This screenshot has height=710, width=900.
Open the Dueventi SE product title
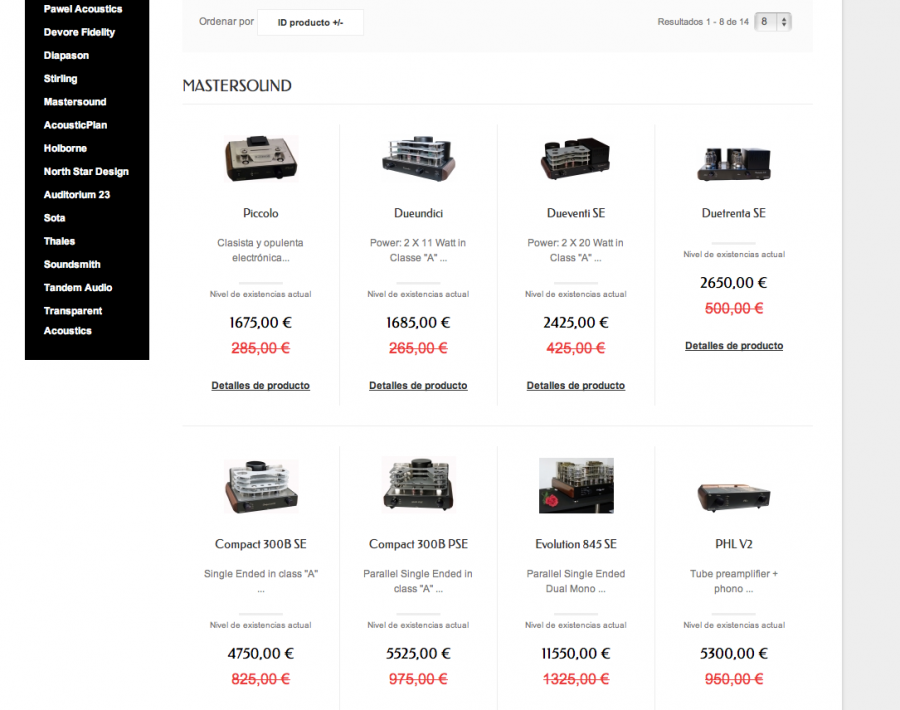[576, 214]
